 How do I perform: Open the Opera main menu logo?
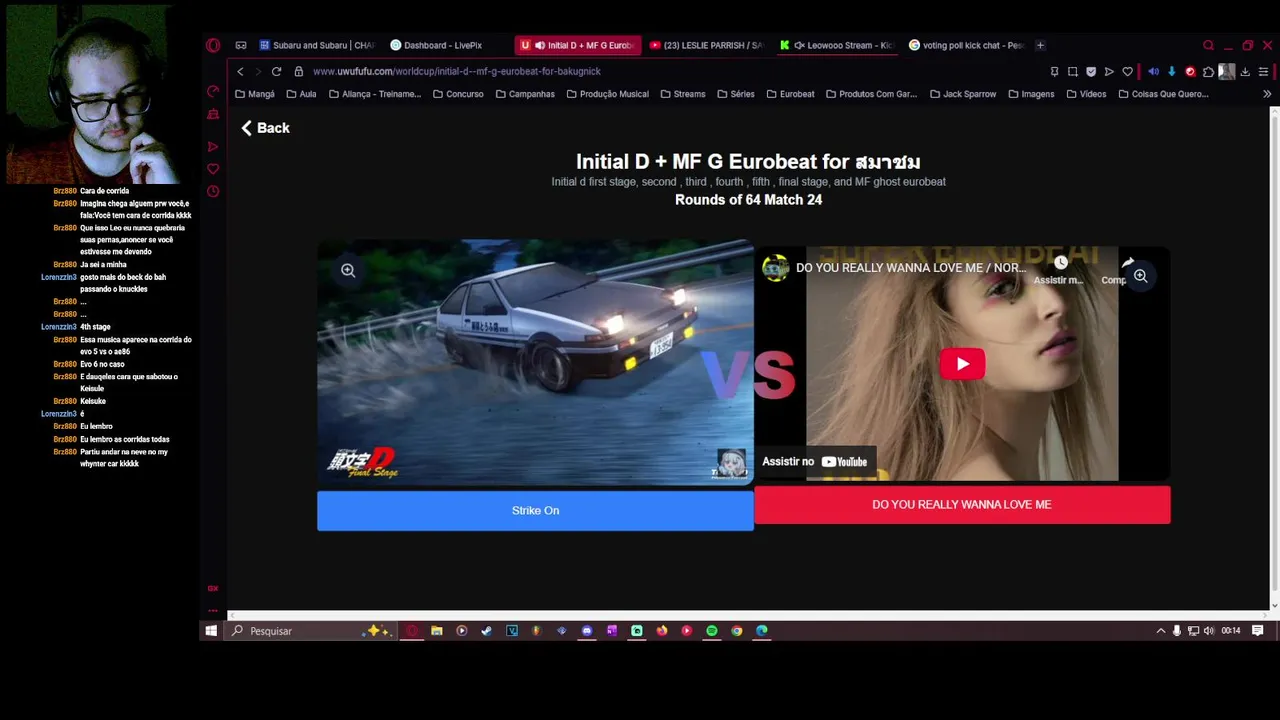click(213, 45)
